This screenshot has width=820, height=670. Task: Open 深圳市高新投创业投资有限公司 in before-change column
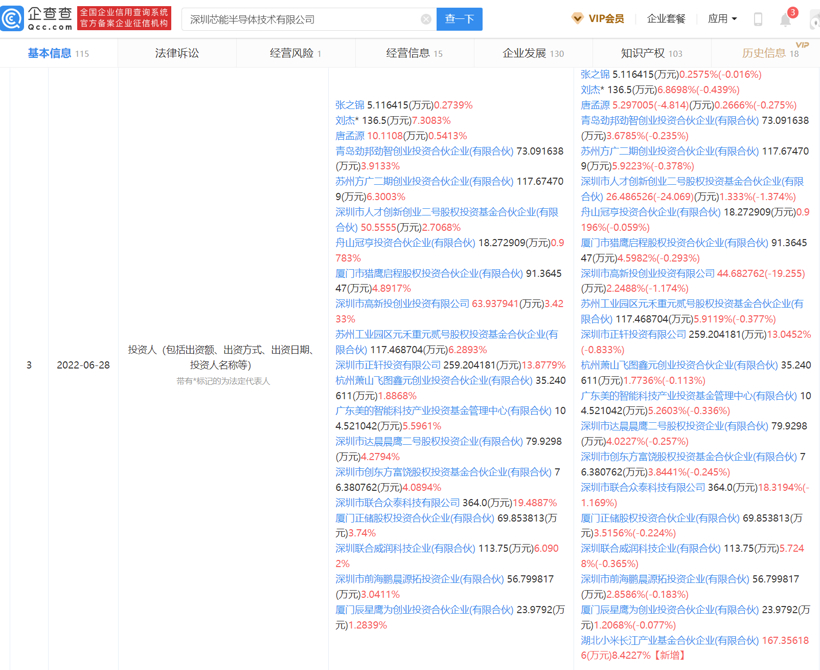(x=402, y=304)
